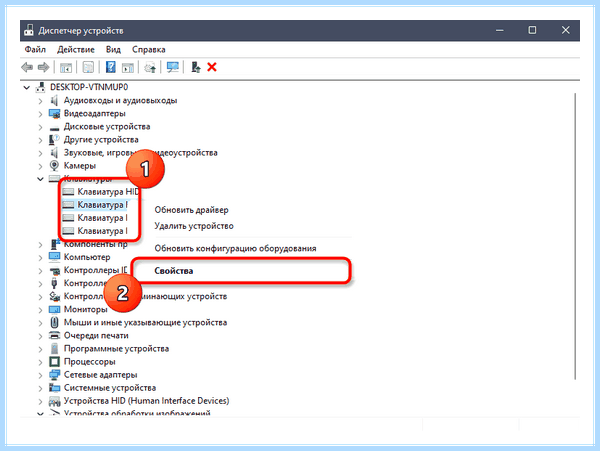Click the Мыши и иные указывающие устройства mouse icon
This screenshot has height=451, width=600.
(54, 322)
